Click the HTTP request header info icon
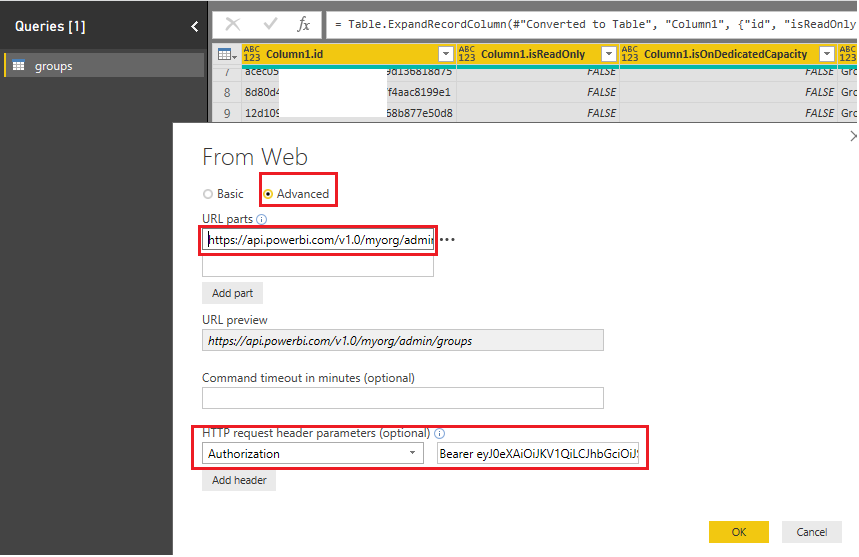This screenshot has width=859, height=557. (x=439, y=433)
